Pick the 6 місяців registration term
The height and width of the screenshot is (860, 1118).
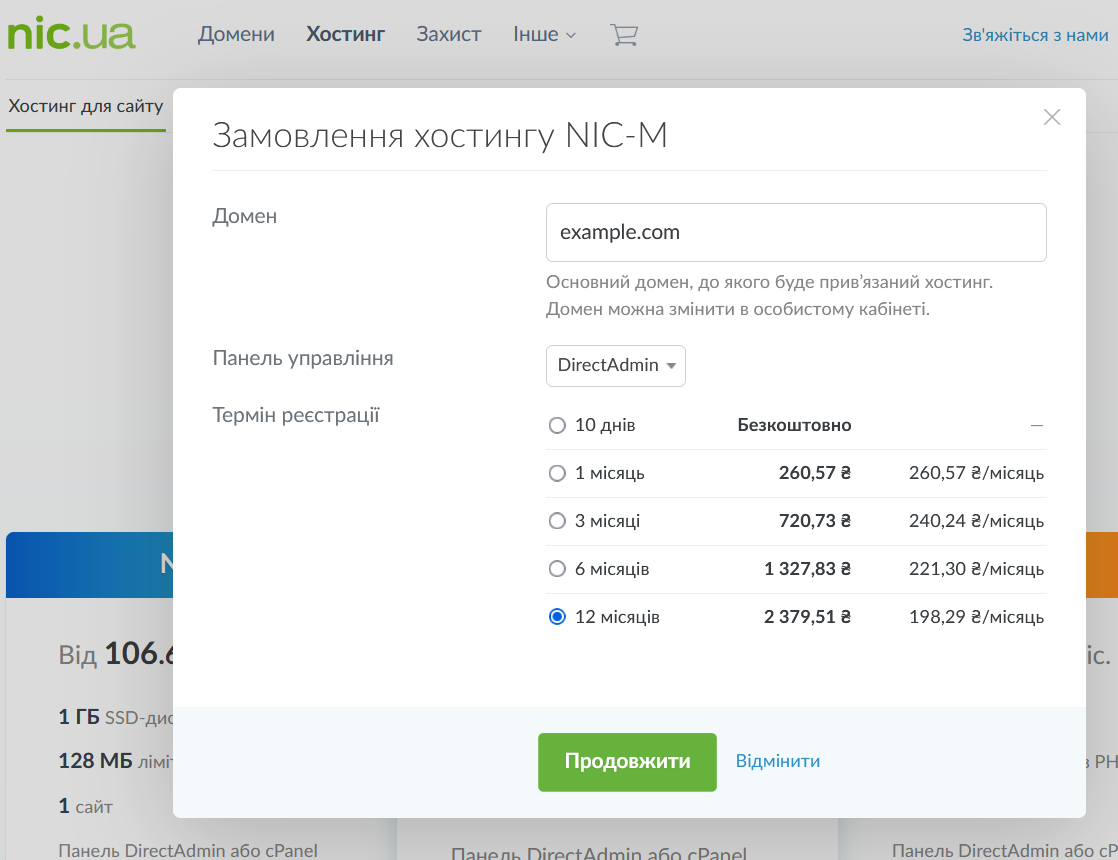pos(557,569)
